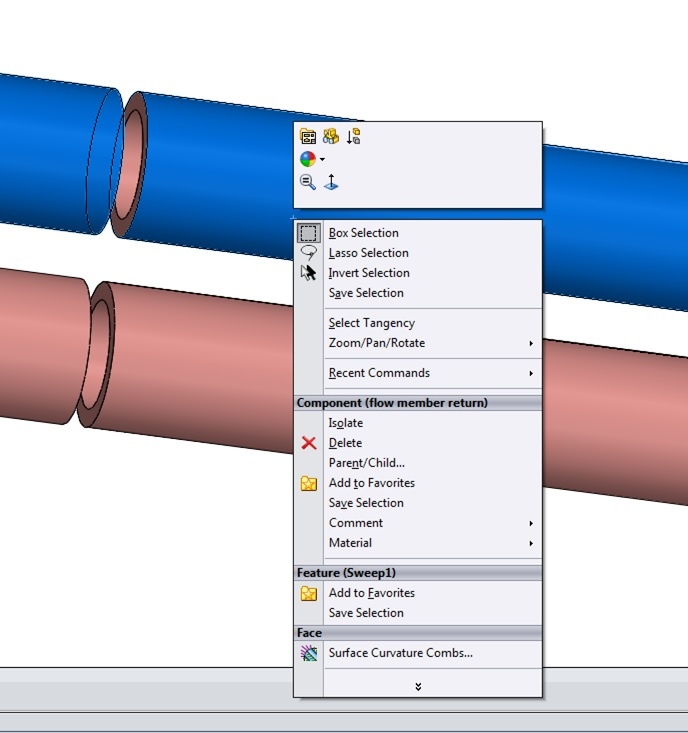
Task: Click Feature (Sweep1) section header
Action: [418, 573]
